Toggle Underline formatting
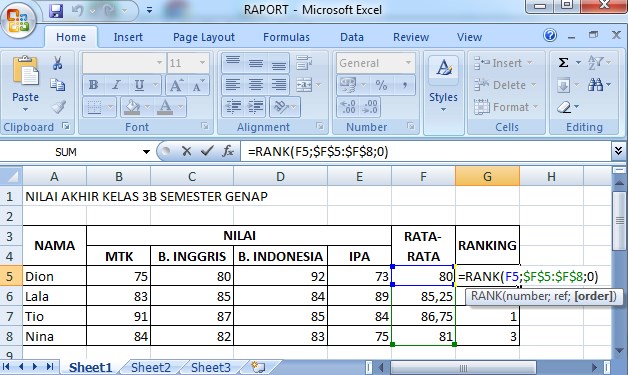 pos(139,85)
